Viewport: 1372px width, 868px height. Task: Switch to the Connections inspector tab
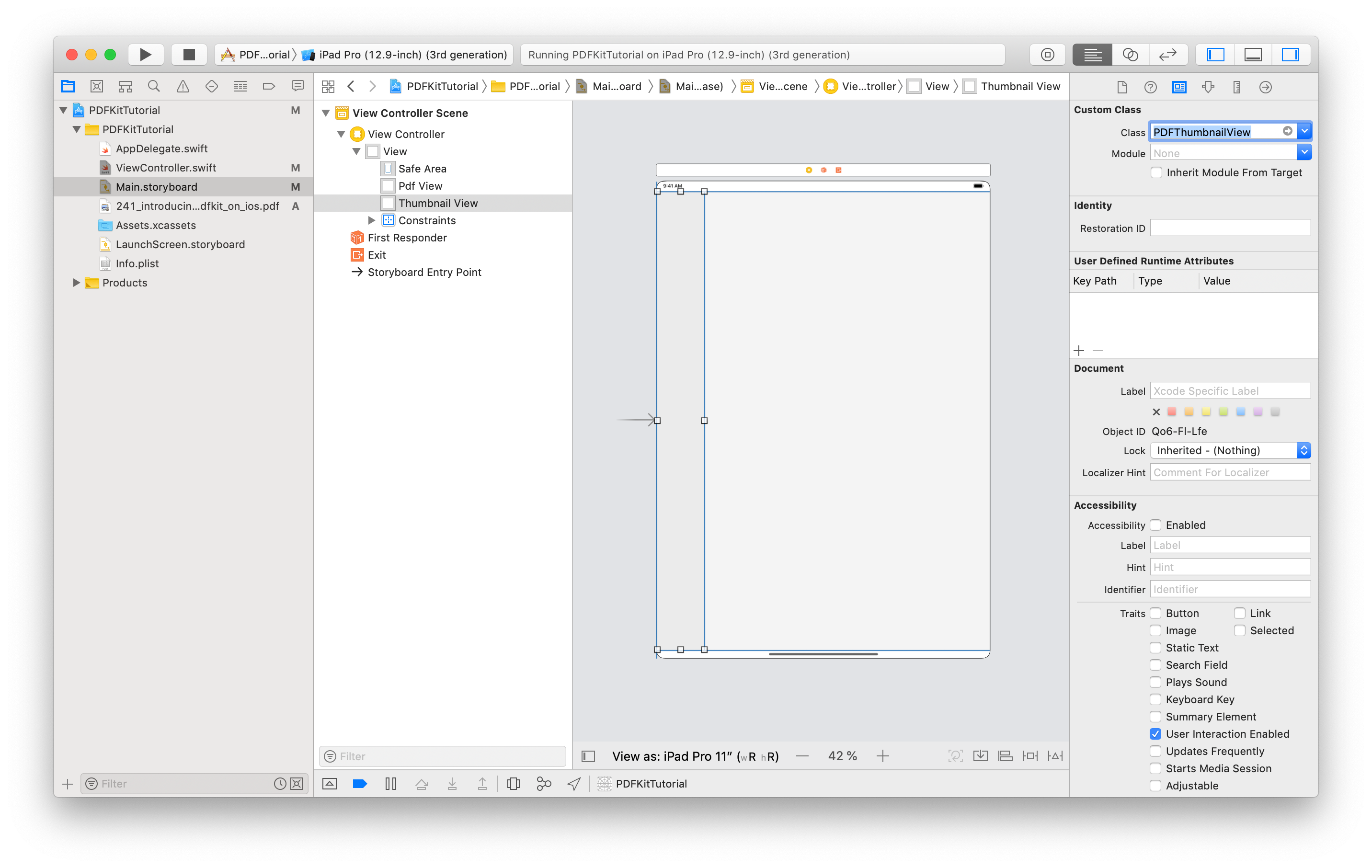[1266, 87]
